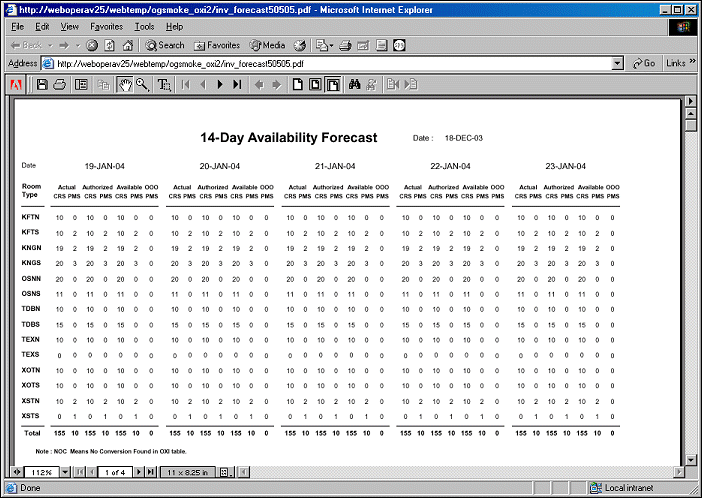Click the browser Home icon
The width and height of the screenshot is (702, 498).
(x=128, y=45)
